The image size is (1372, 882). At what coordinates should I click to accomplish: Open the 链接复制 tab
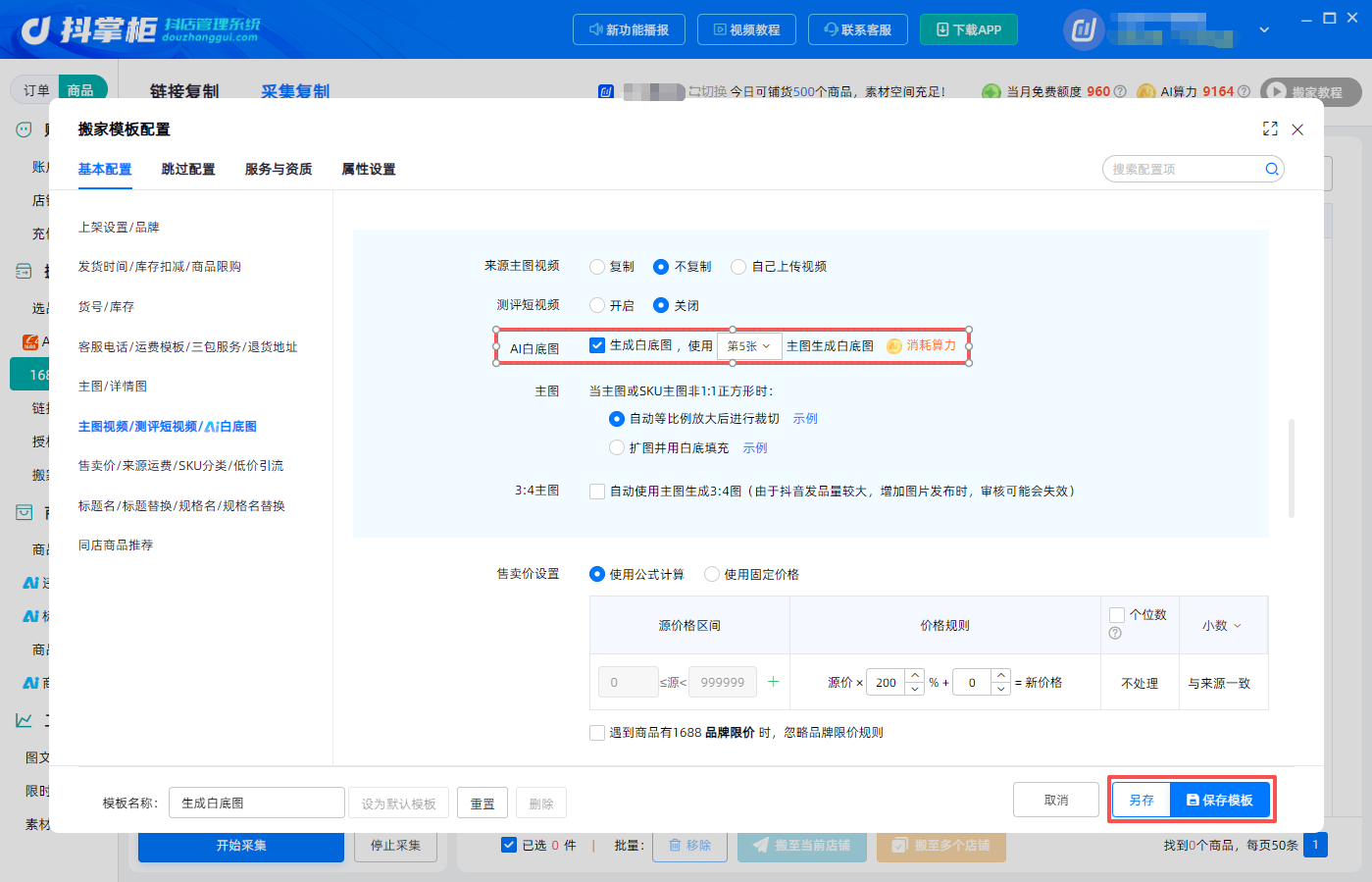point(184,91)
